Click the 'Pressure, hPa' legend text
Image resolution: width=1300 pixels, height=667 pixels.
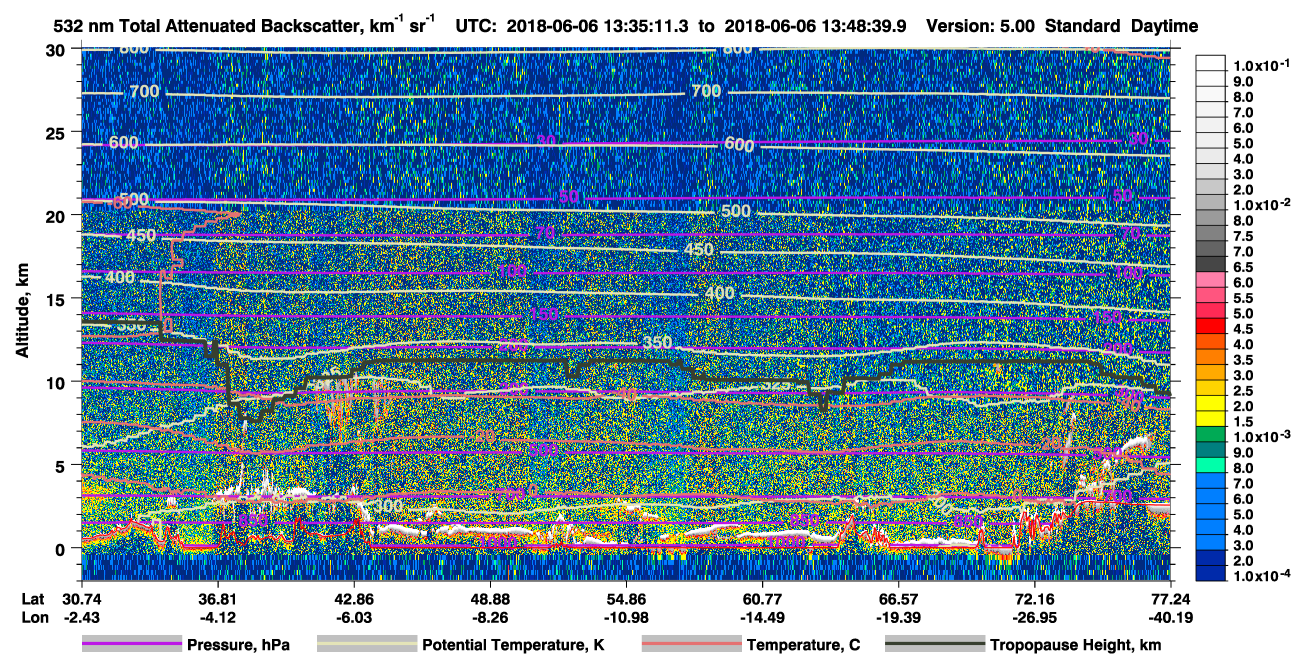239,645
